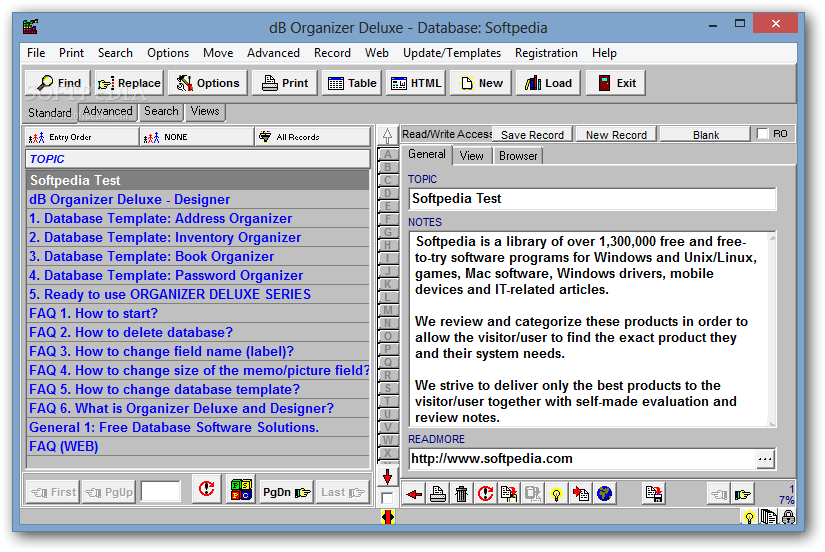
Task: Open the File menu
Action: pyautogui.click(x=36, y=53)
